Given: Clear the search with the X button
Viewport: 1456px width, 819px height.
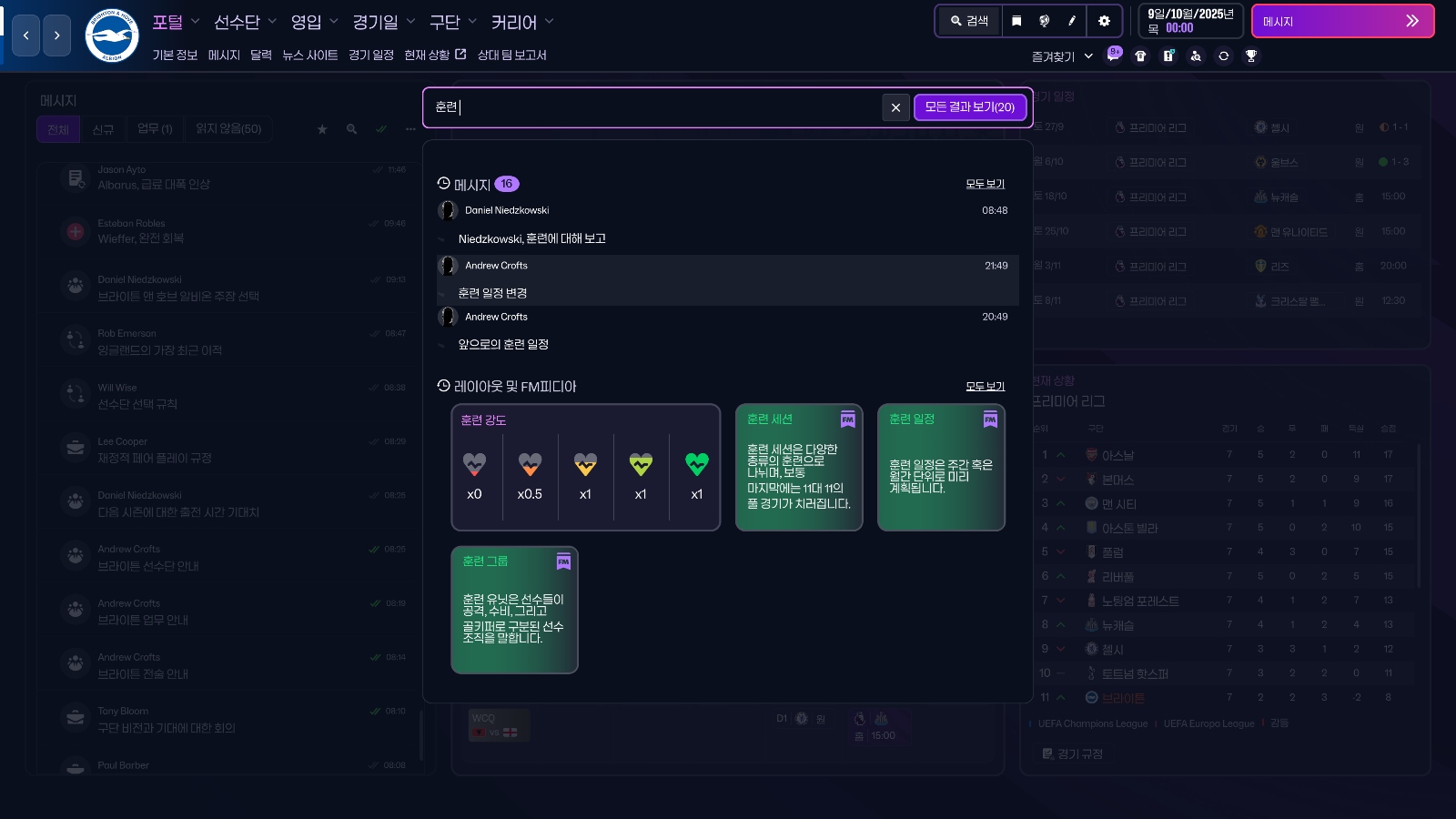Looking at the screenshot, I should pos(895,107).
